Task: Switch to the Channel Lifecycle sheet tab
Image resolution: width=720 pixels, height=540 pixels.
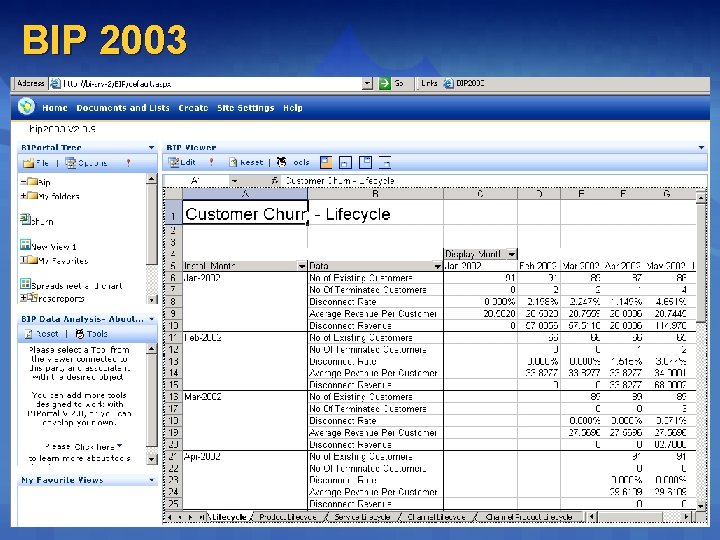Action: tap(436, 517)
